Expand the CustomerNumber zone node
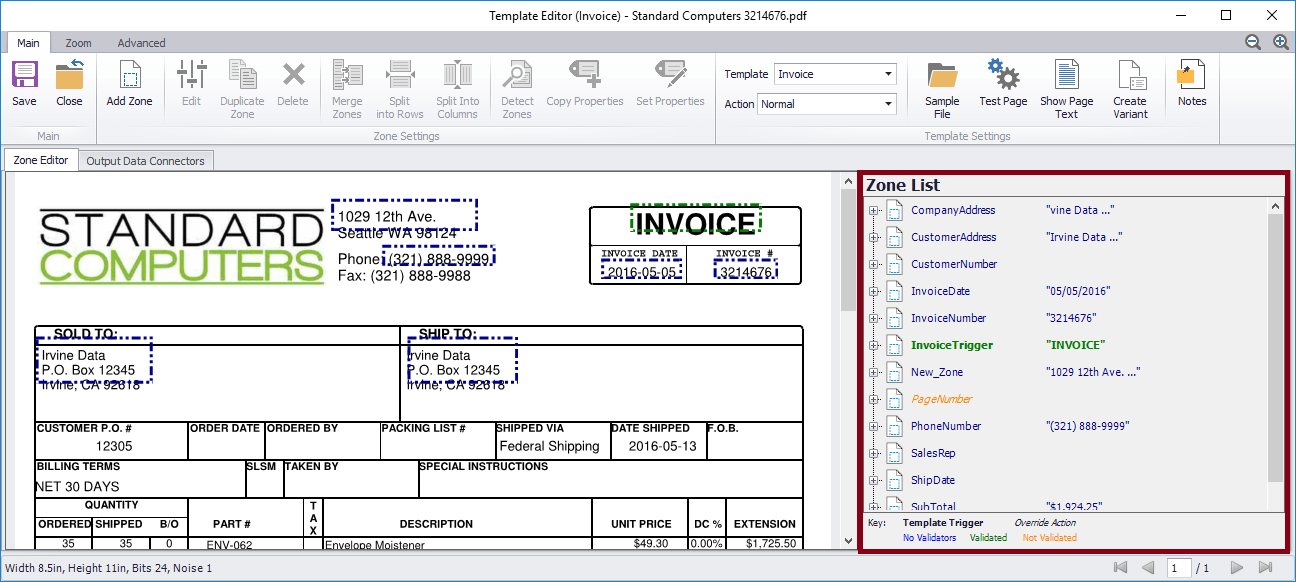 873,265
